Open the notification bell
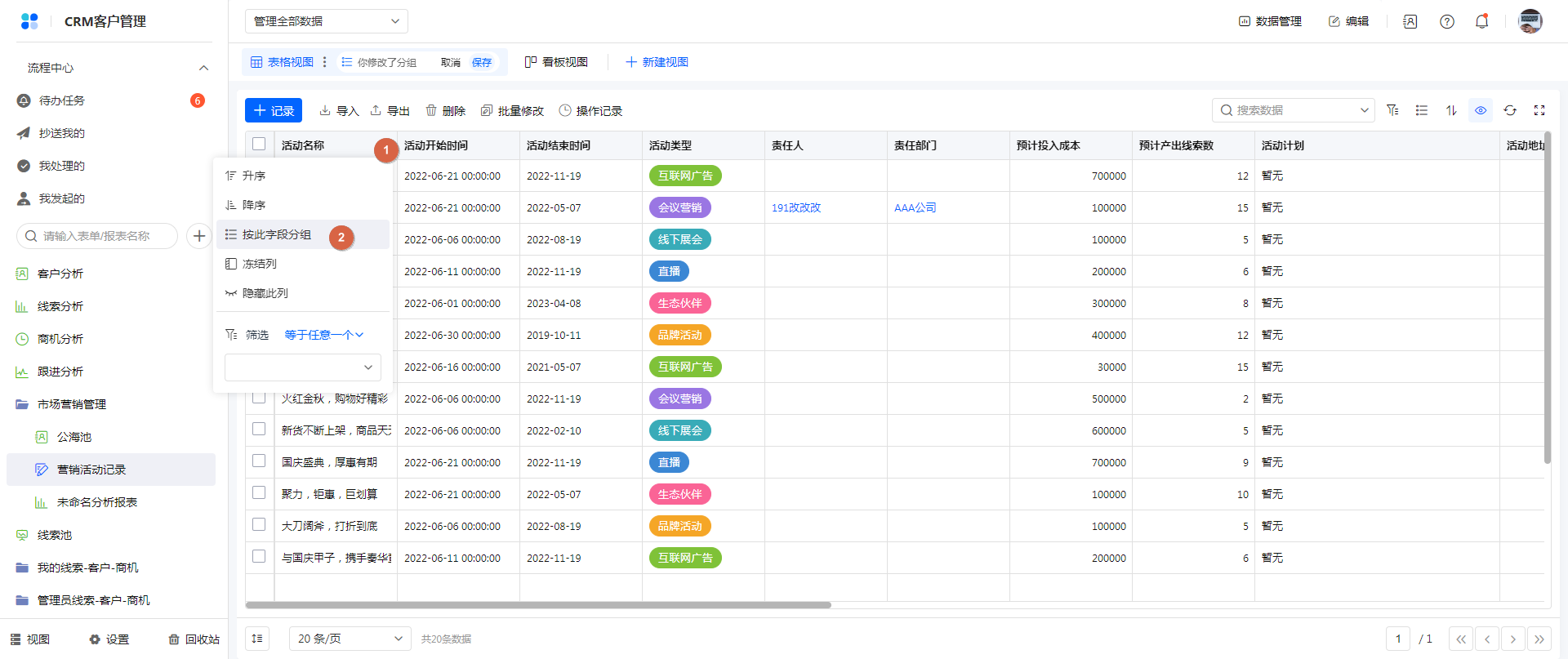The width and height of the screenshot is (1568, 659). (1481, 21)
